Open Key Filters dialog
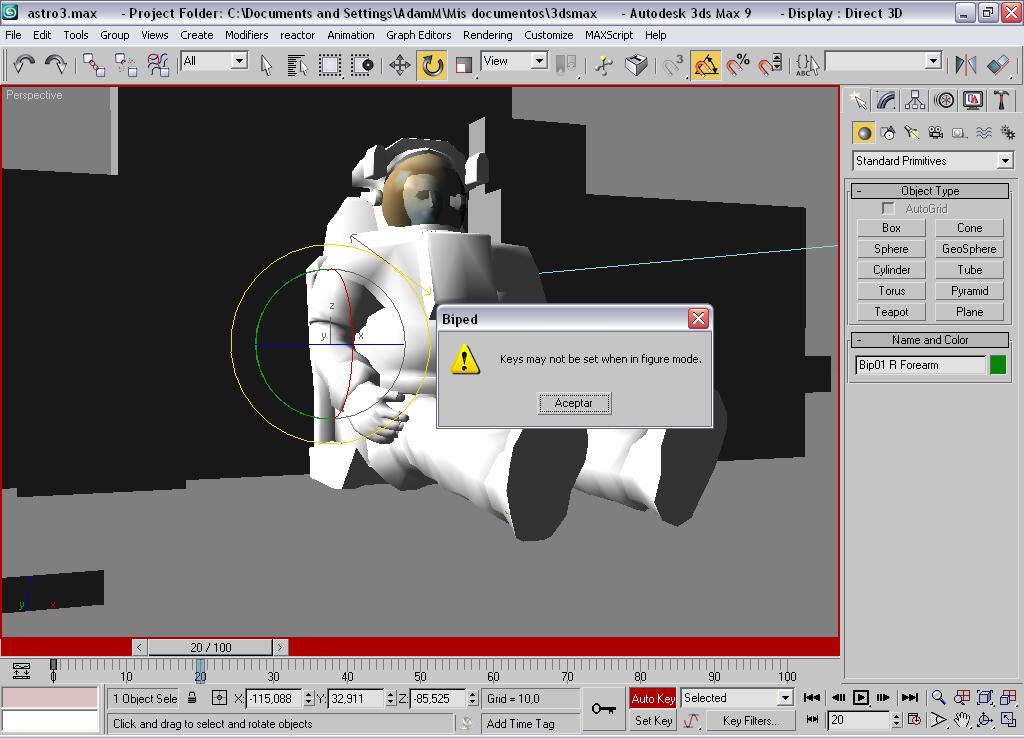The width and height of the screenshot is (1024, 738). (751, 720)
